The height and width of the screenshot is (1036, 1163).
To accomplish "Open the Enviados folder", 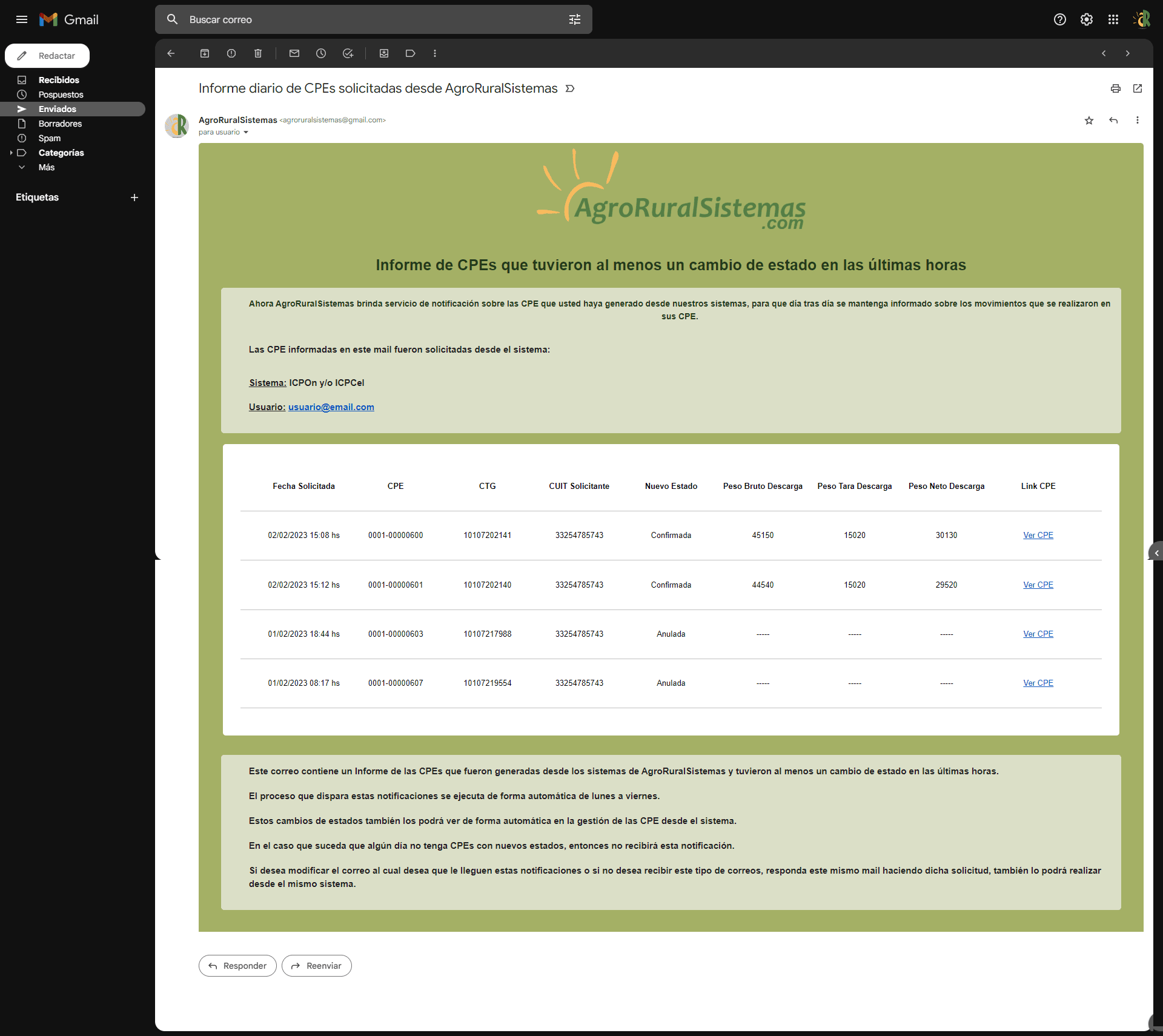I will point(73,109).
